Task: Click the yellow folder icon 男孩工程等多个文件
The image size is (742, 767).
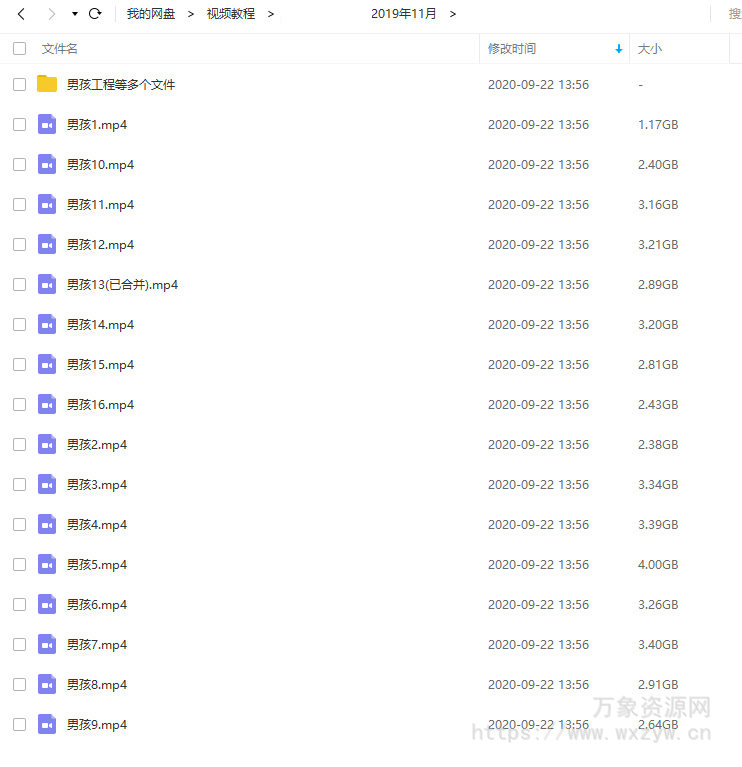Action: (47, 84)
